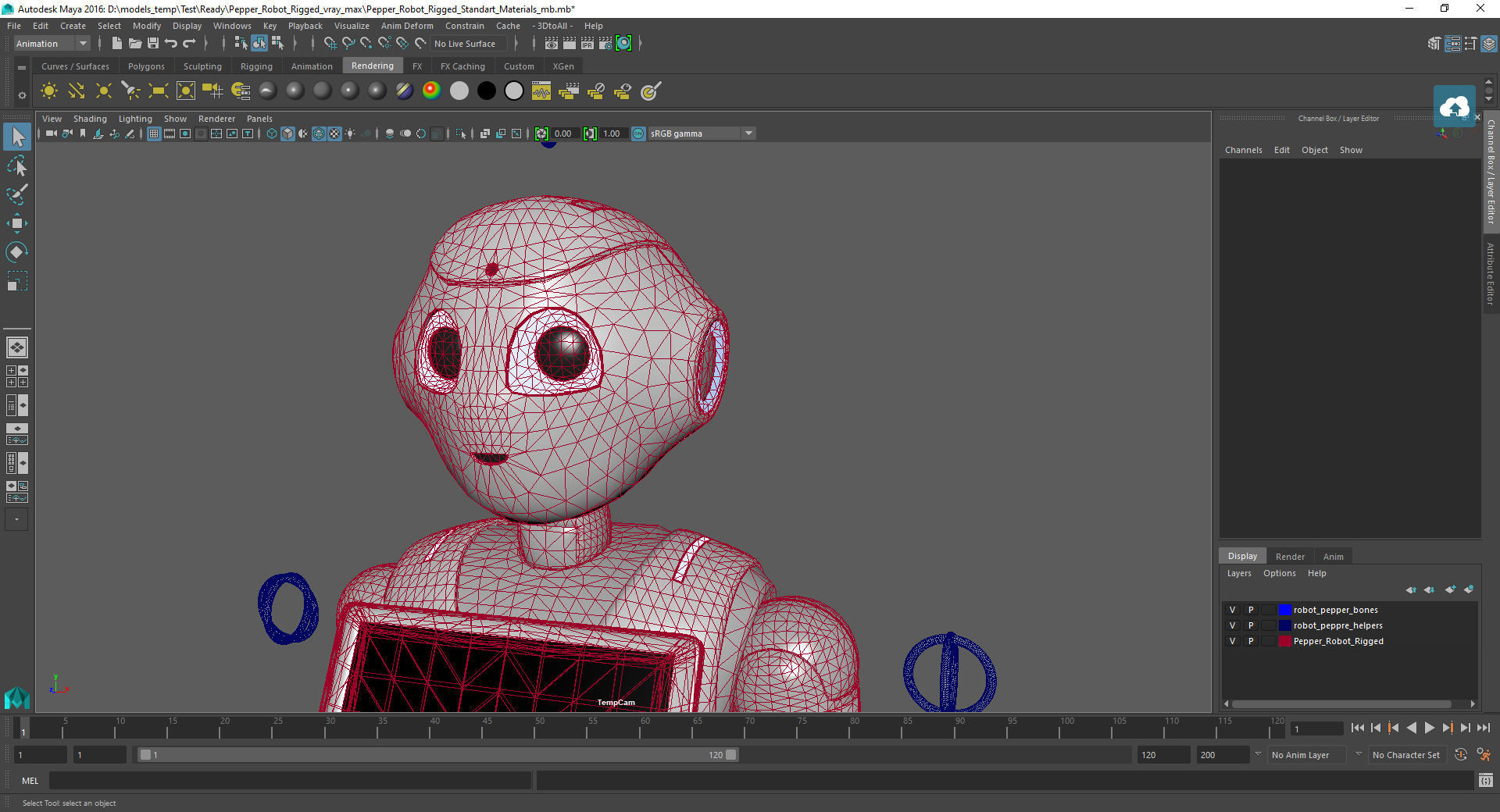The width and height of the screenshot is (1500, 812).
Task: Open Layer Editor Options menu
Action: [x=1279, y=573]
